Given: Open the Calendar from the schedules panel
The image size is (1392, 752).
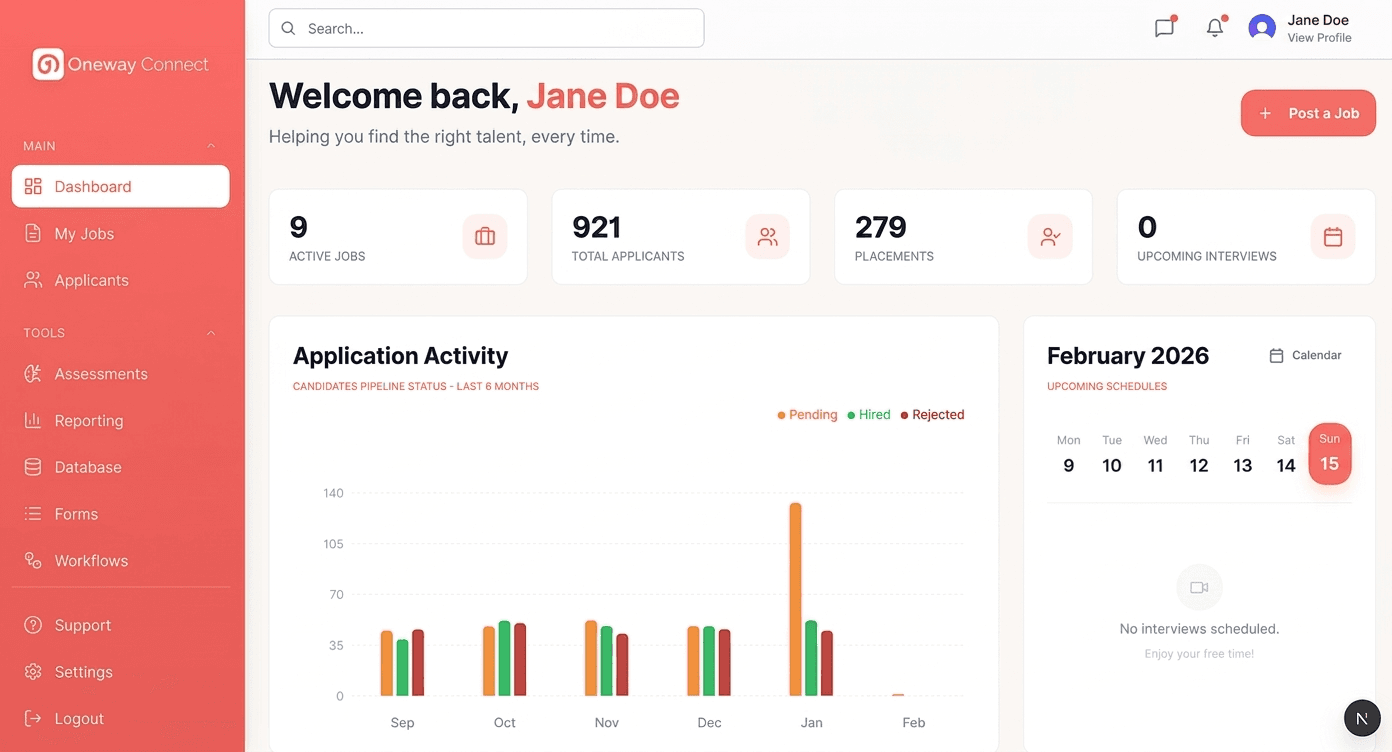Looking at the screenshot, I should tap(1305, 355).
